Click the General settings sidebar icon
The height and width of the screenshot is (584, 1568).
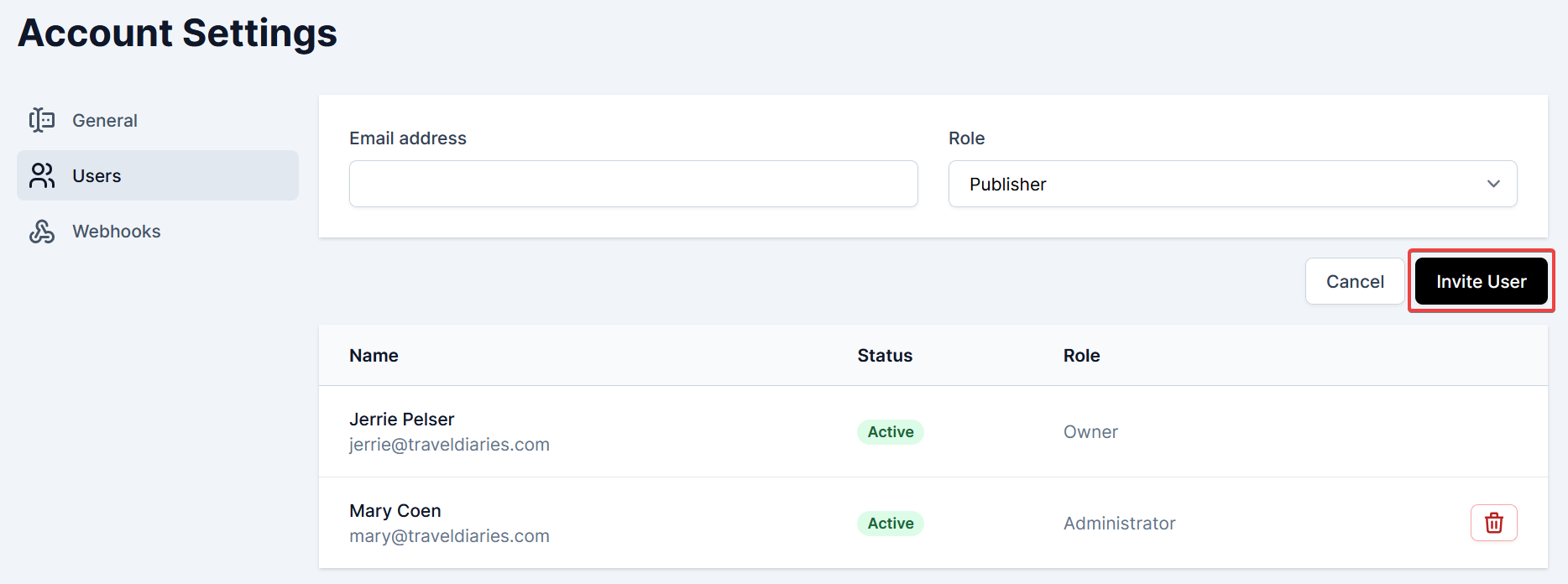coord(42,120)
